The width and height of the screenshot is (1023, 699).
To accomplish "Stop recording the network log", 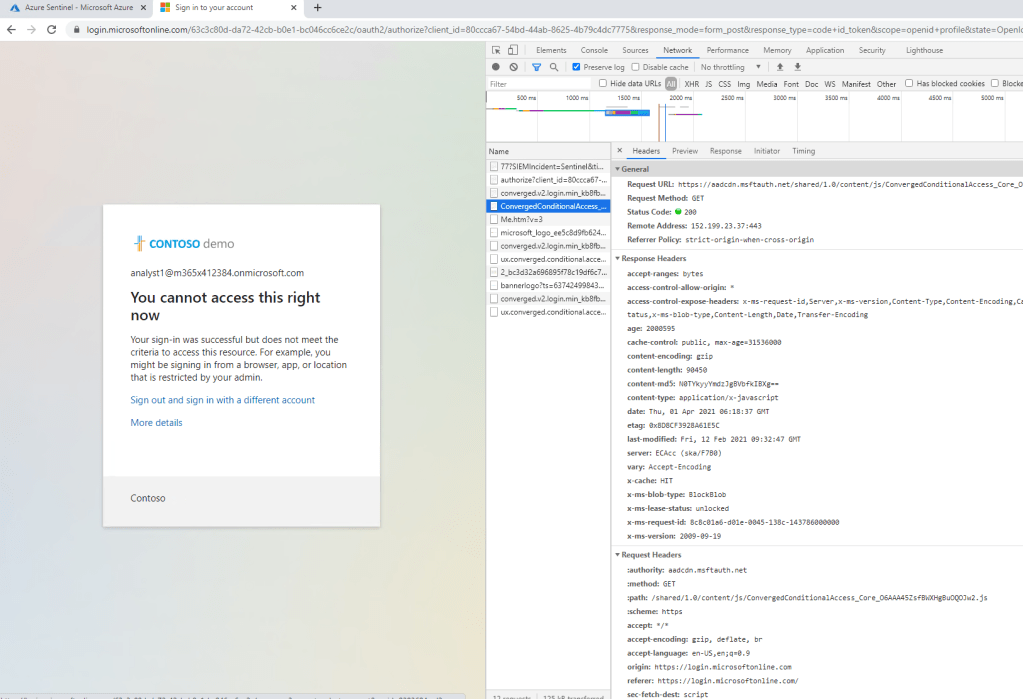I will pos(496,67).
